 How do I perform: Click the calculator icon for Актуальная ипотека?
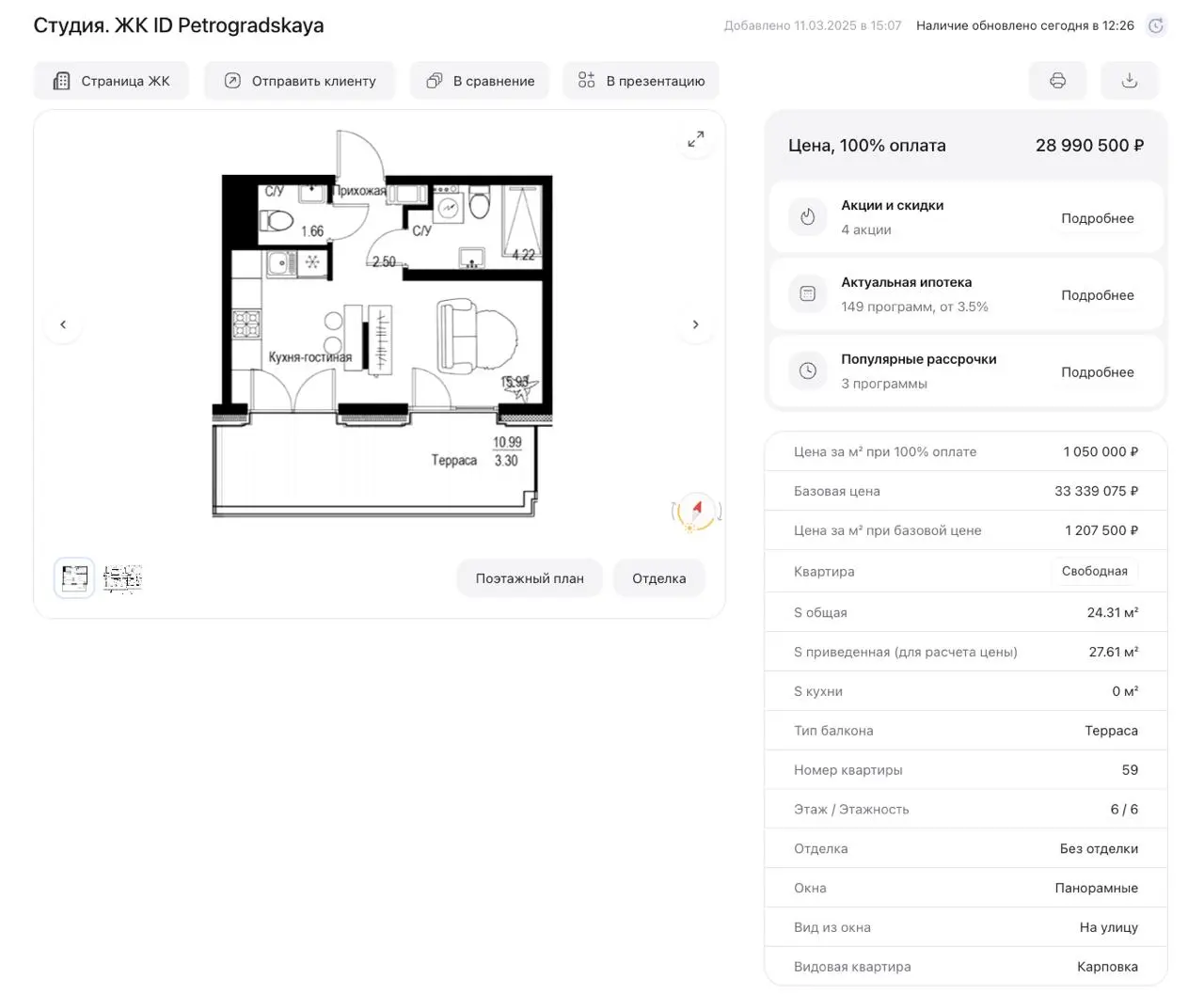coord(807,293)
